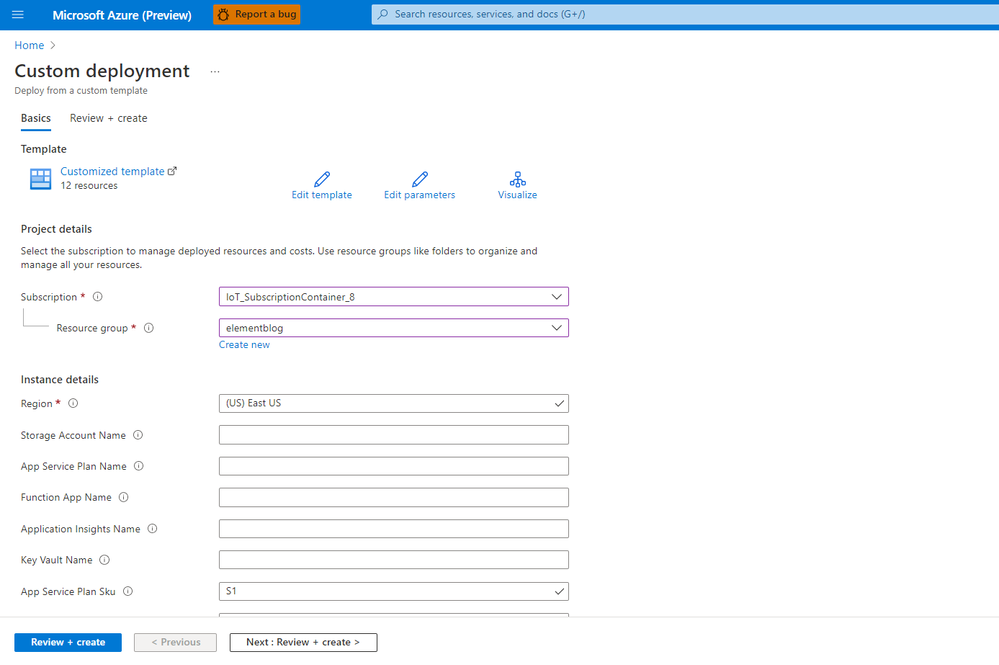Click the Storage Account Name field

tap(394, 435)
